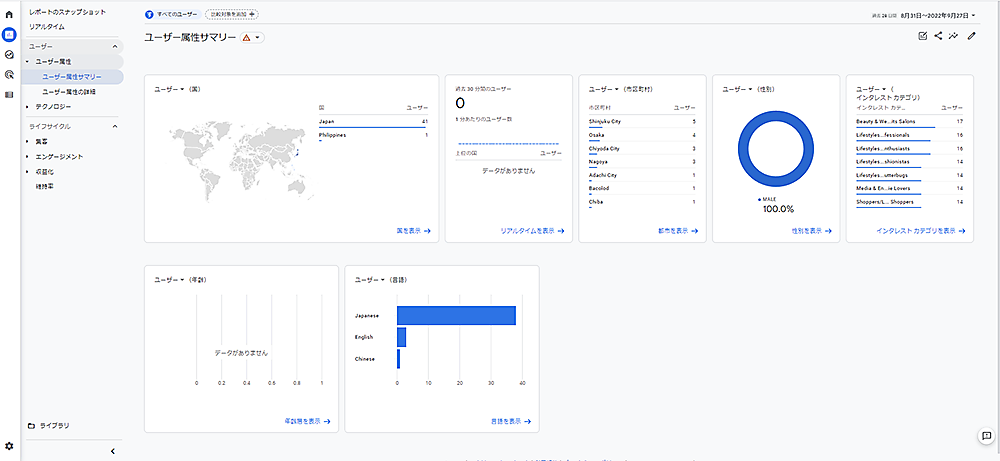Click the edit comparisons icon
1000x461 pixels.
922,36
